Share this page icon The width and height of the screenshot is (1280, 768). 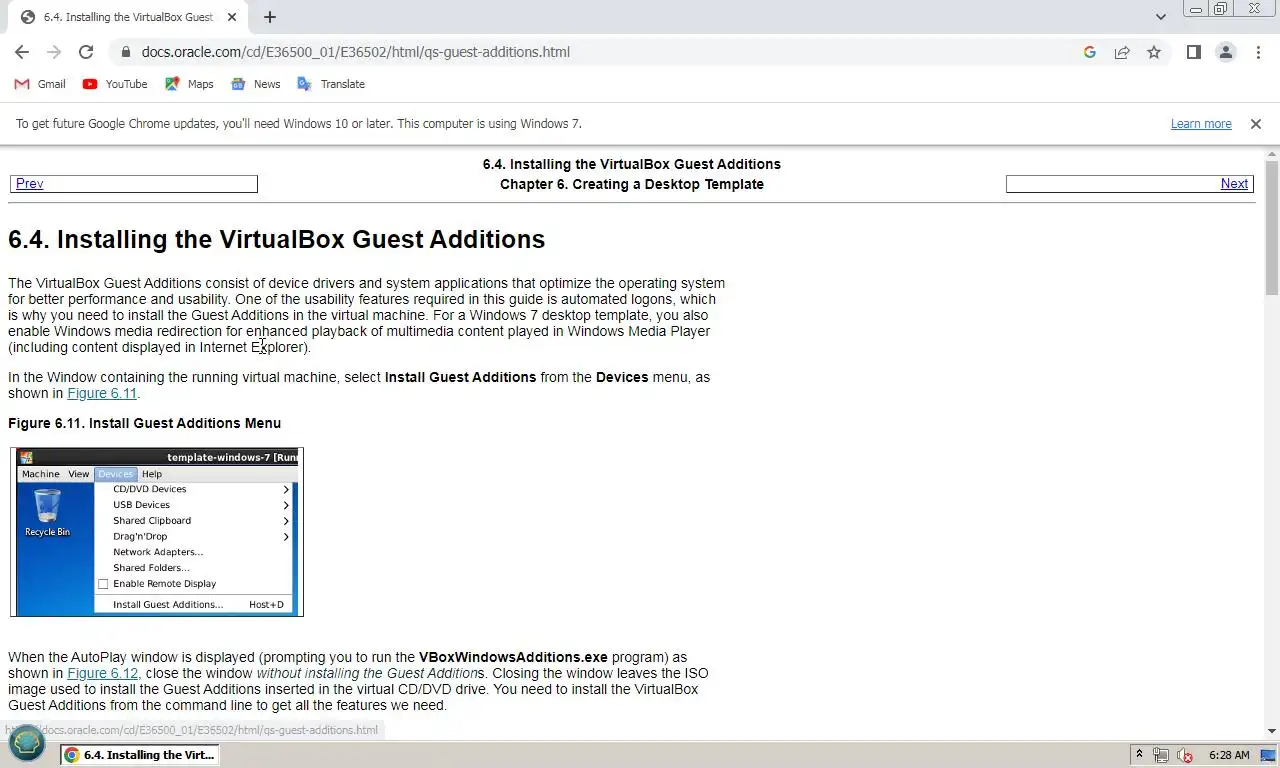[x=1122, y=52]
